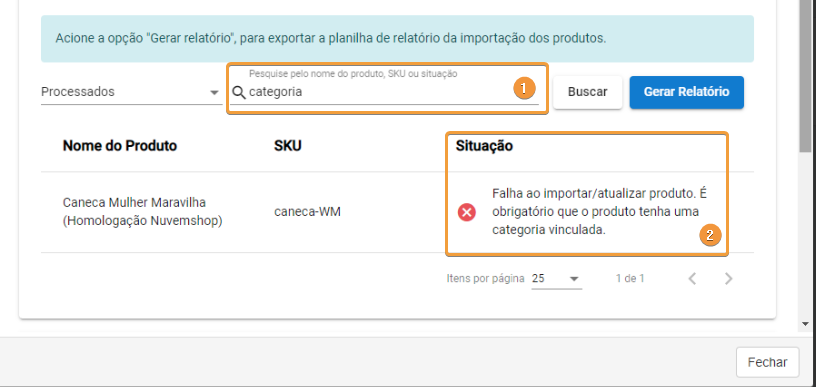
Task: Go to the next results page
Action: 729,279
